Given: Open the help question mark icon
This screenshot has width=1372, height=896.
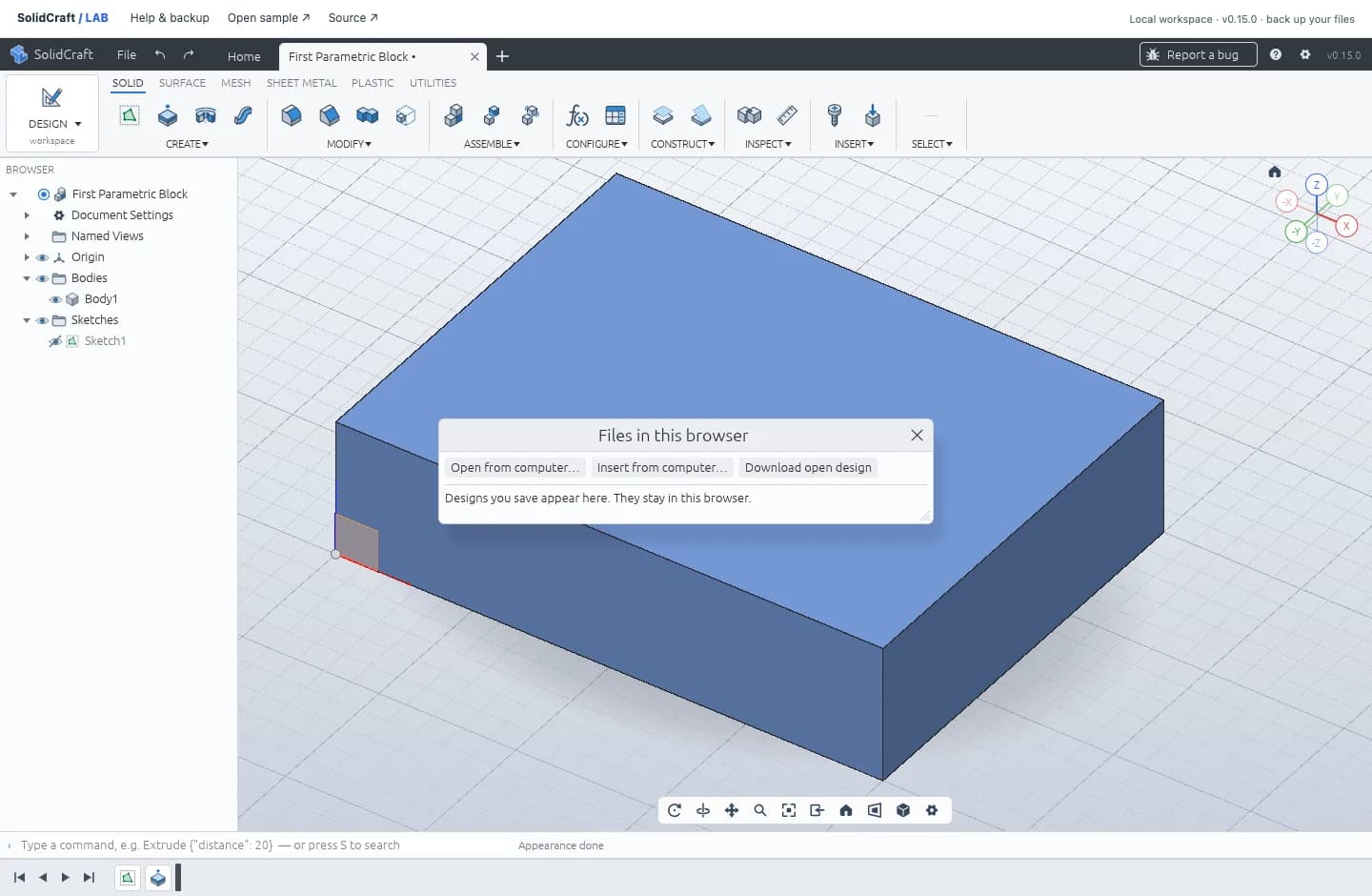Looking at the screenshot, I should 1276,54.
